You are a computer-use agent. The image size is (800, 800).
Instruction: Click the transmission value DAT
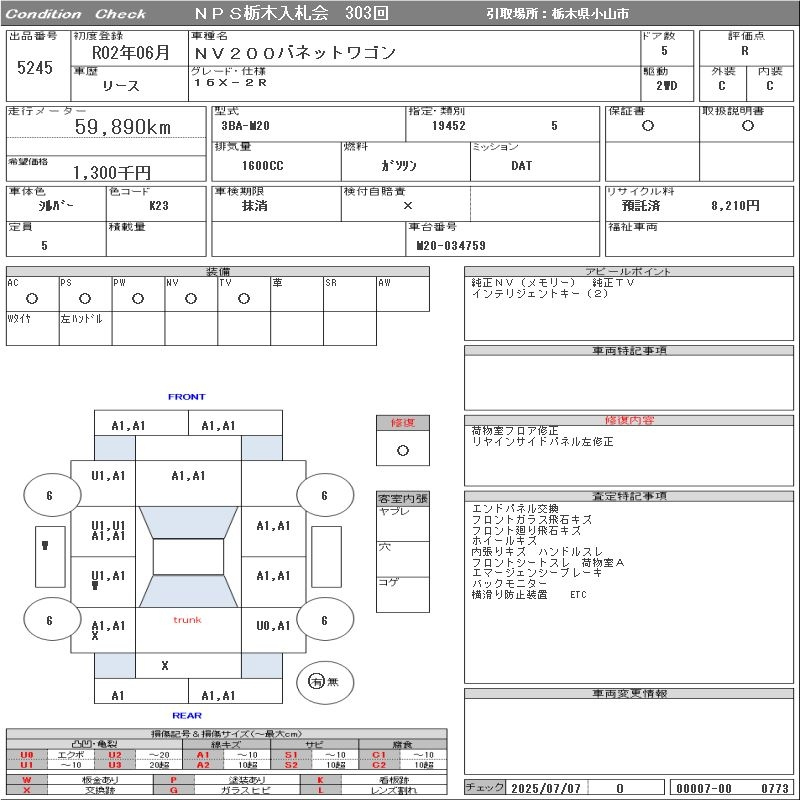(x=521, y=166)
